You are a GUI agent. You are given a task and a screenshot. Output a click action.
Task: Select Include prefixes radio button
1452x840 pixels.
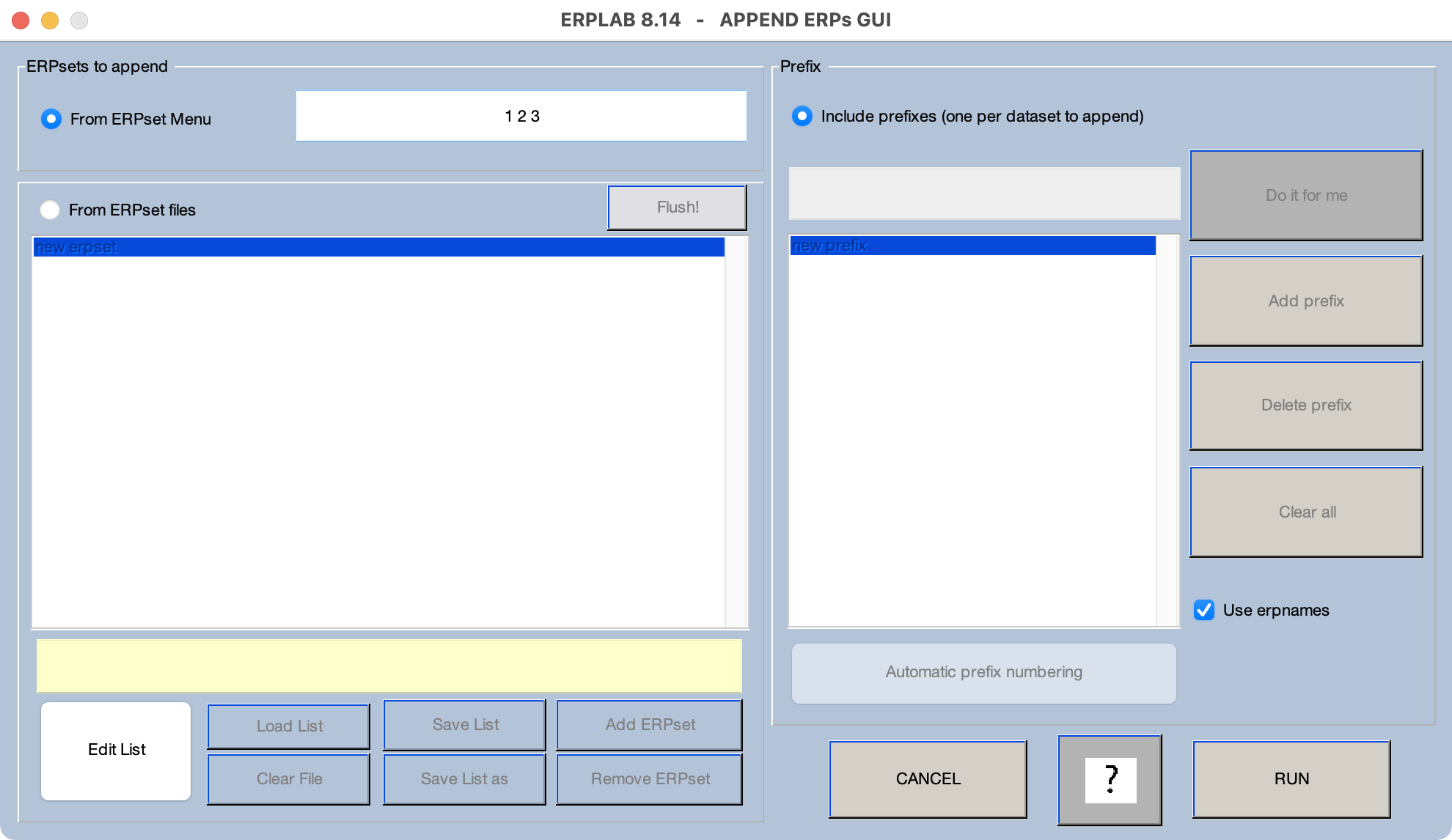point(802,116)
